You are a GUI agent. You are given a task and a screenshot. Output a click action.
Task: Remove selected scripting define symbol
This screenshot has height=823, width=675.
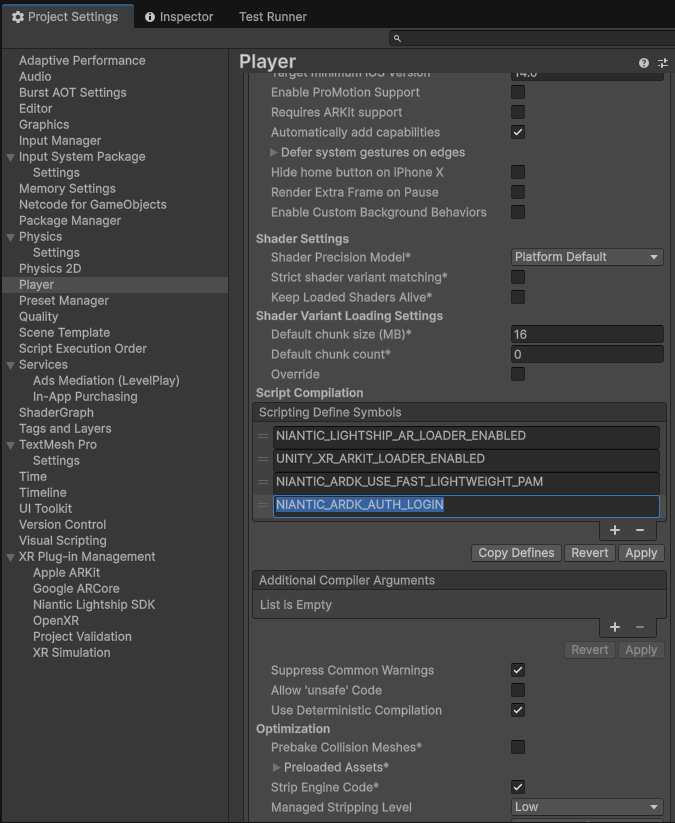[x=639, y=530]
